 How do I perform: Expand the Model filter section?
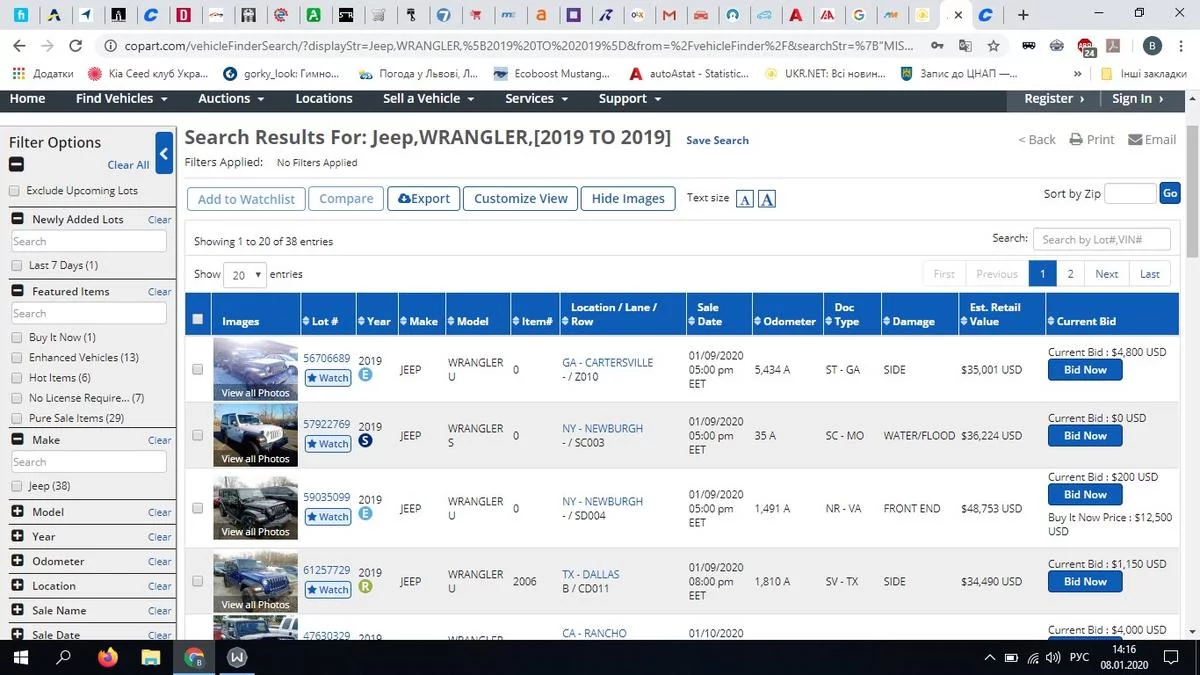[x=17, y=512]
